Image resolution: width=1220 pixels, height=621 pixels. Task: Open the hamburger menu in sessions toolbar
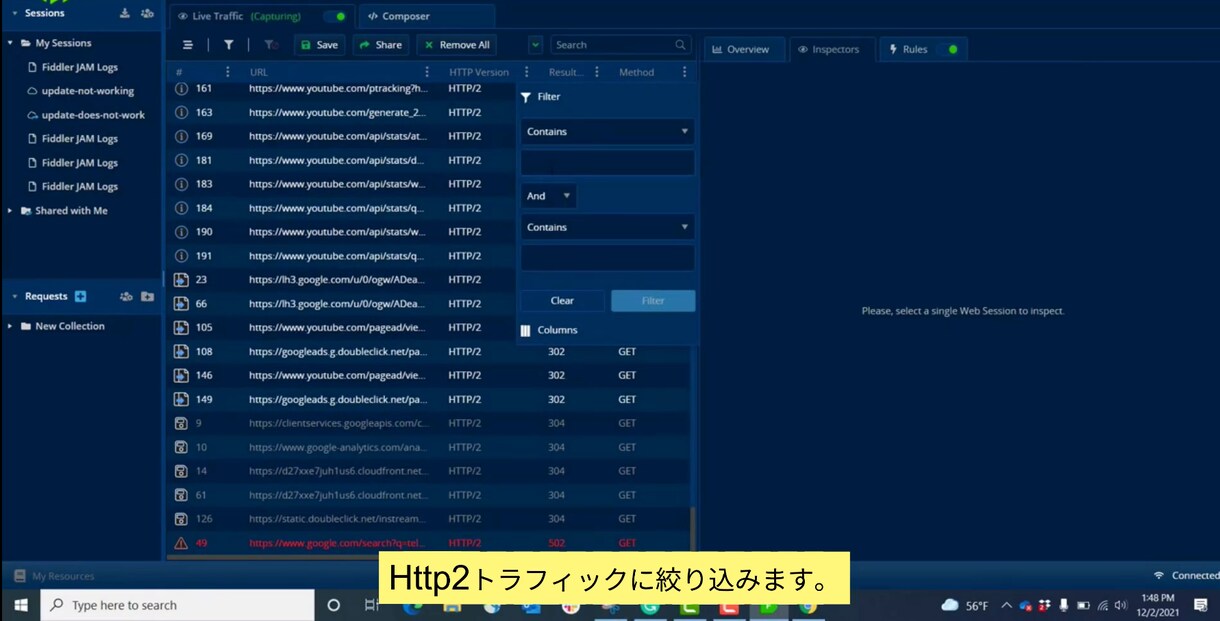[x=188, y=45]
